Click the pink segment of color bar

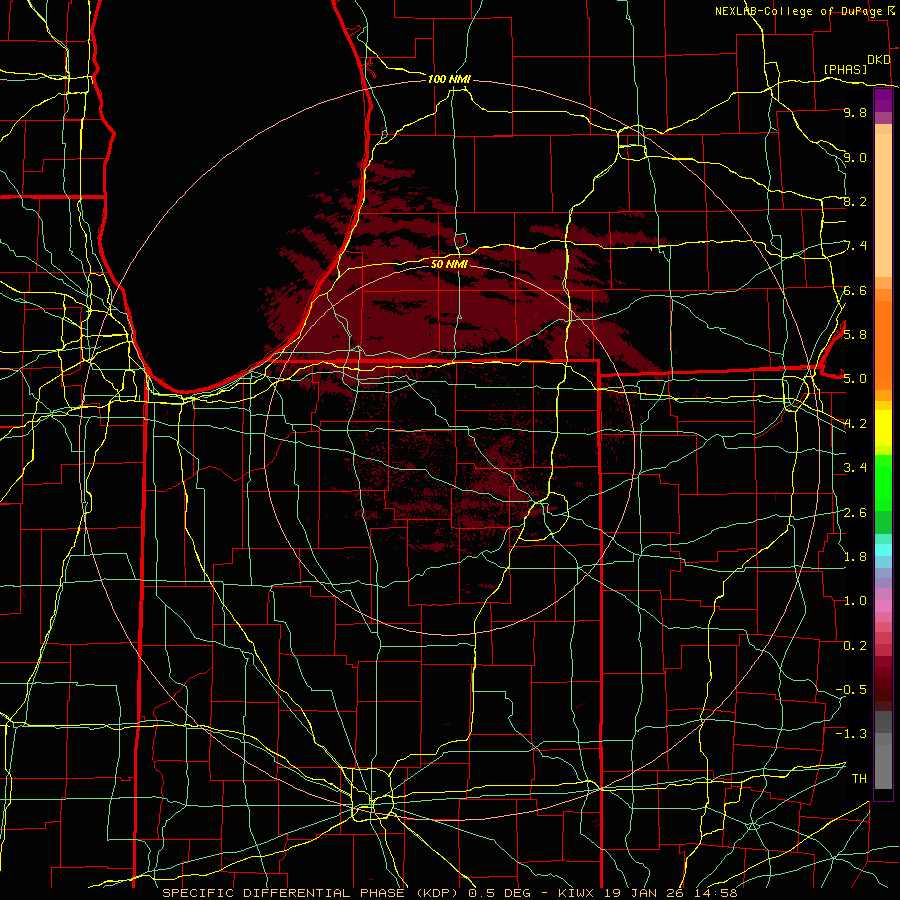point(883,606)
